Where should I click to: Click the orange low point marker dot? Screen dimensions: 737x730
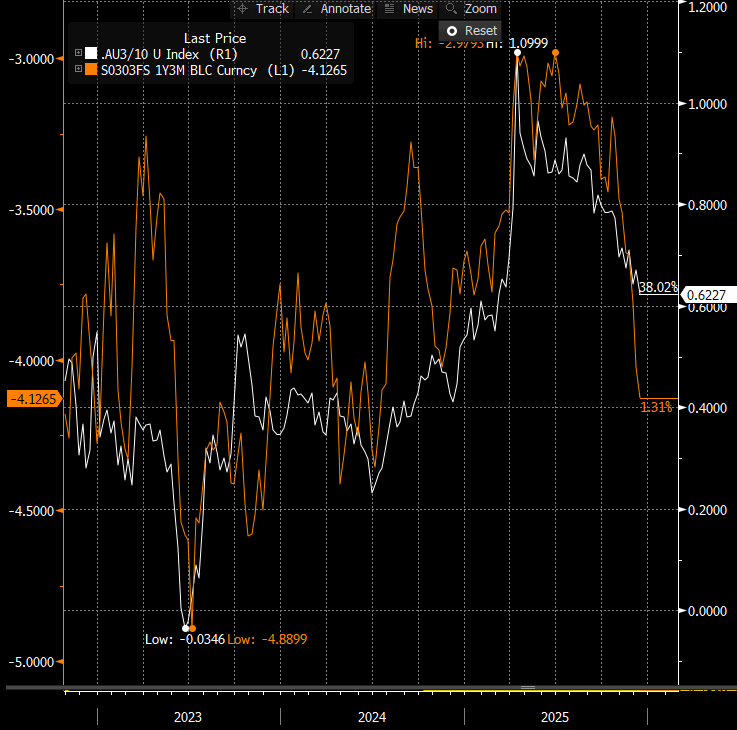[193, 628]
